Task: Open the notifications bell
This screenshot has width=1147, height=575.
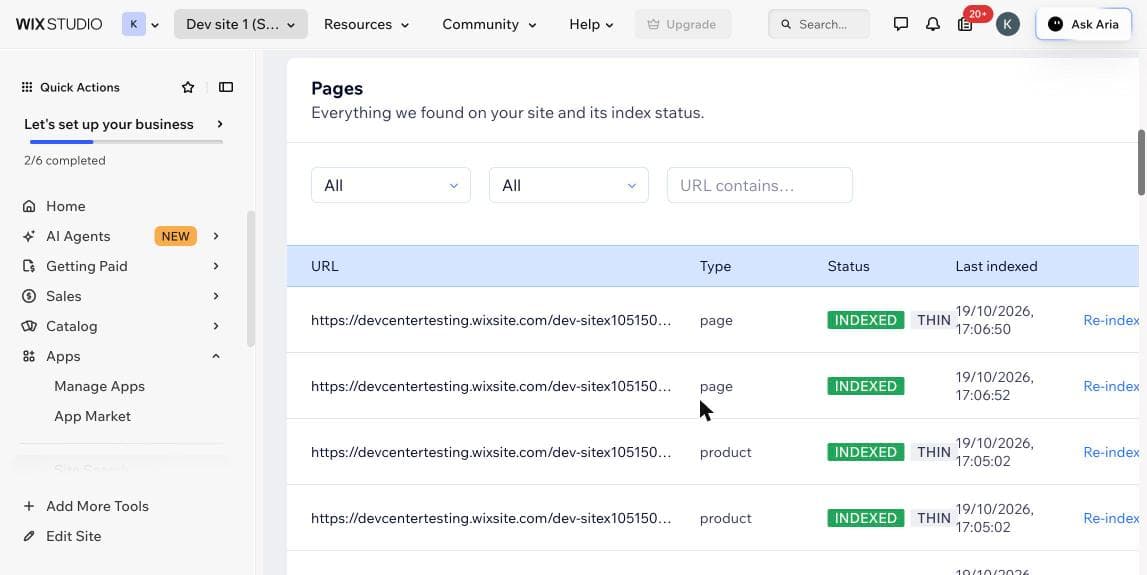Action: (933, 24)
